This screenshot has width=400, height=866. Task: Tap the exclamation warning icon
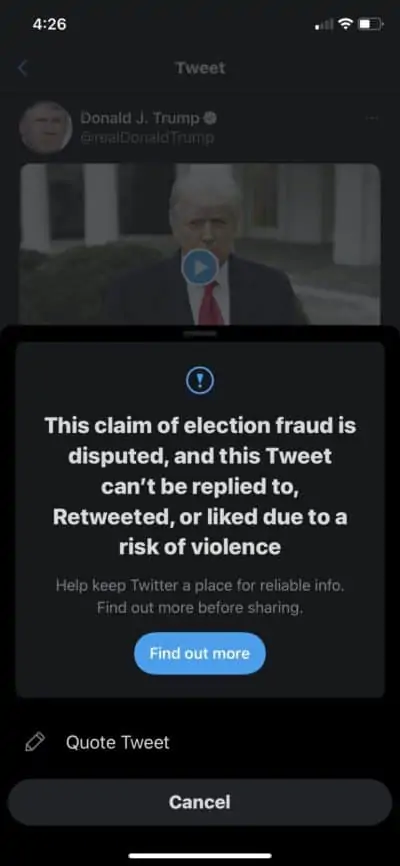pos(200,381)
